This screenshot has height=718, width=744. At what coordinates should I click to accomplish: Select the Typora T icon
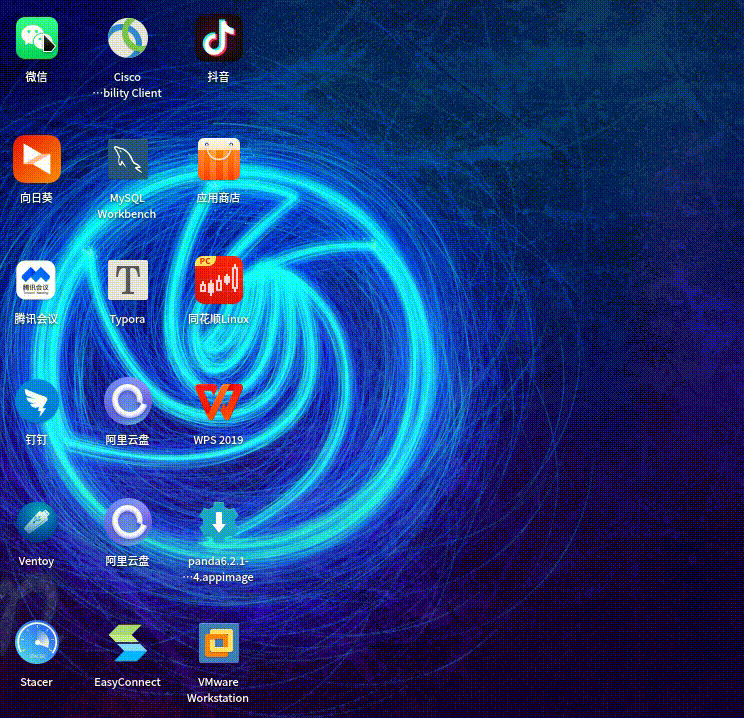point(128,280)
